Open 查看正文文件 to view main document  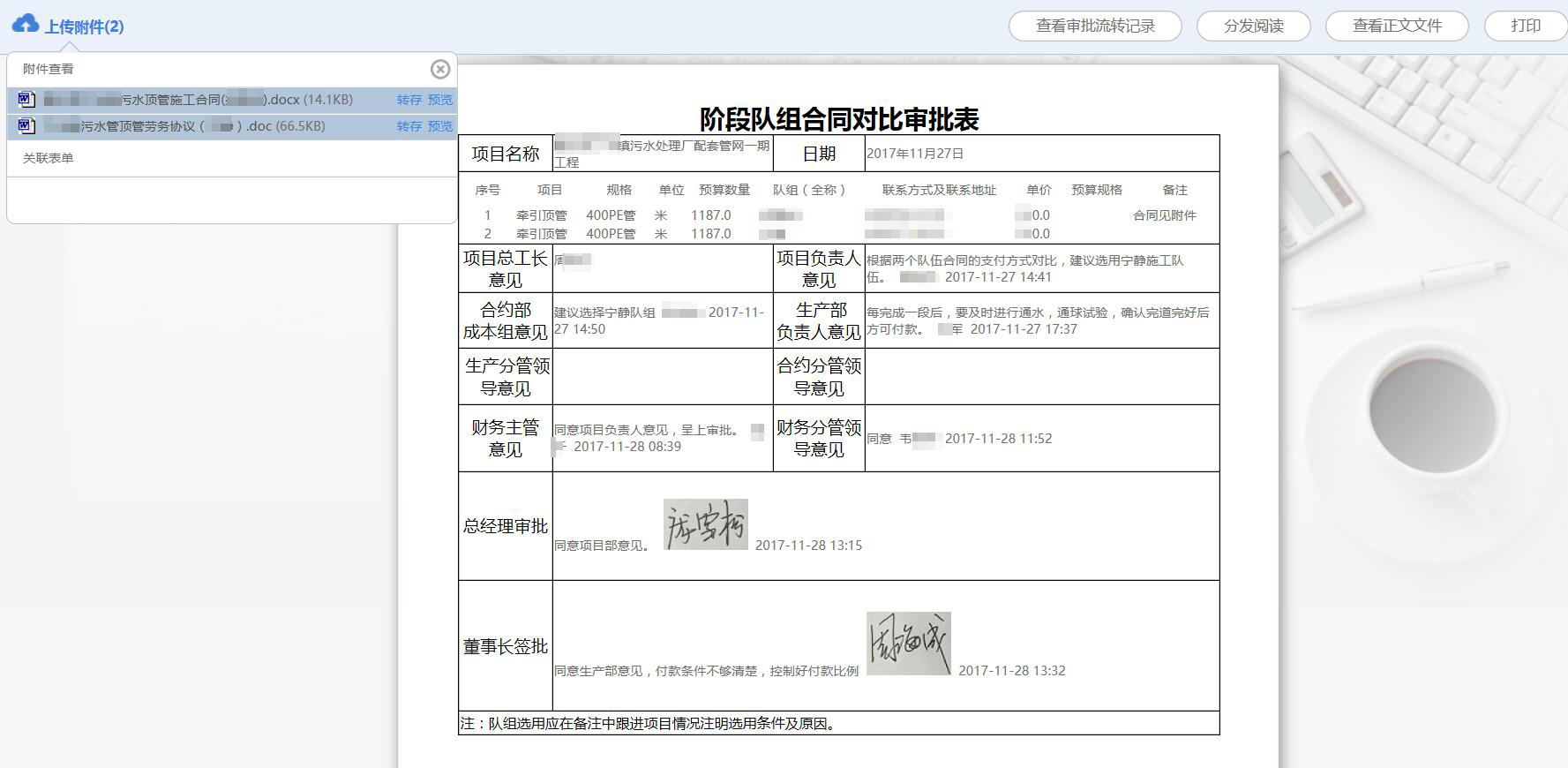point(1396,26)
